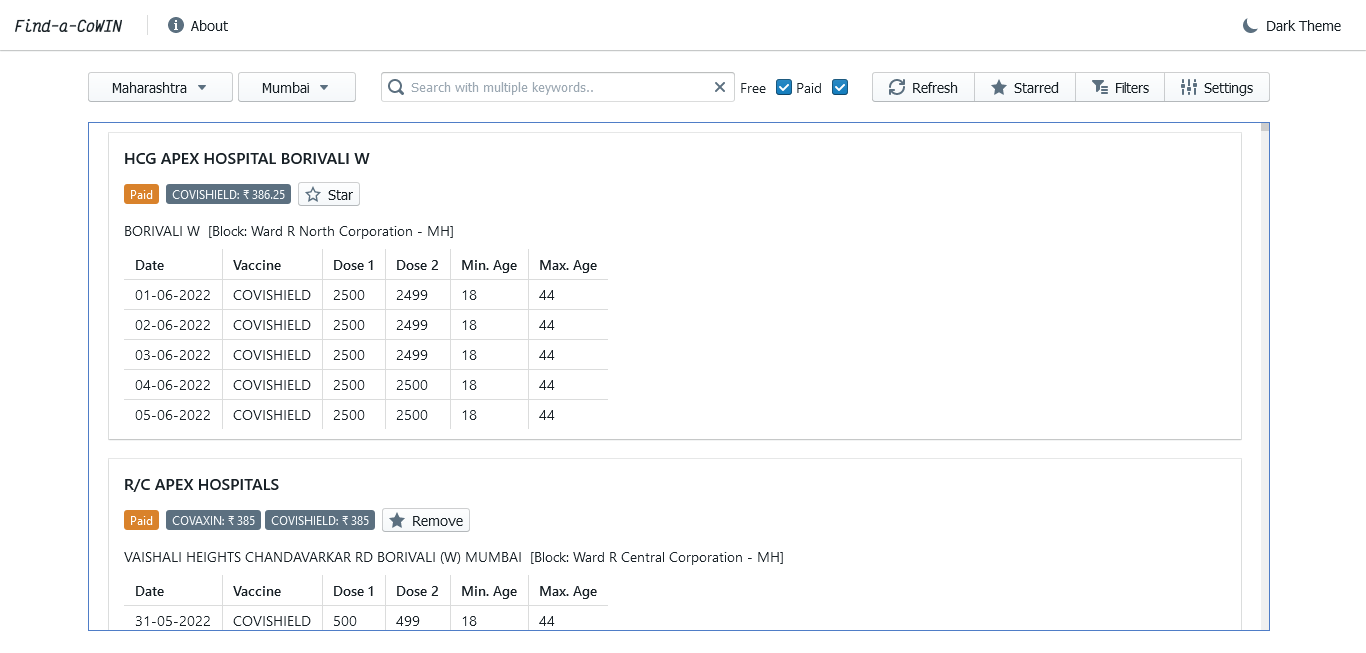The image size is (1366, 653).
Task: Click the search magnifier icon
Action: (x=396, y=87)
